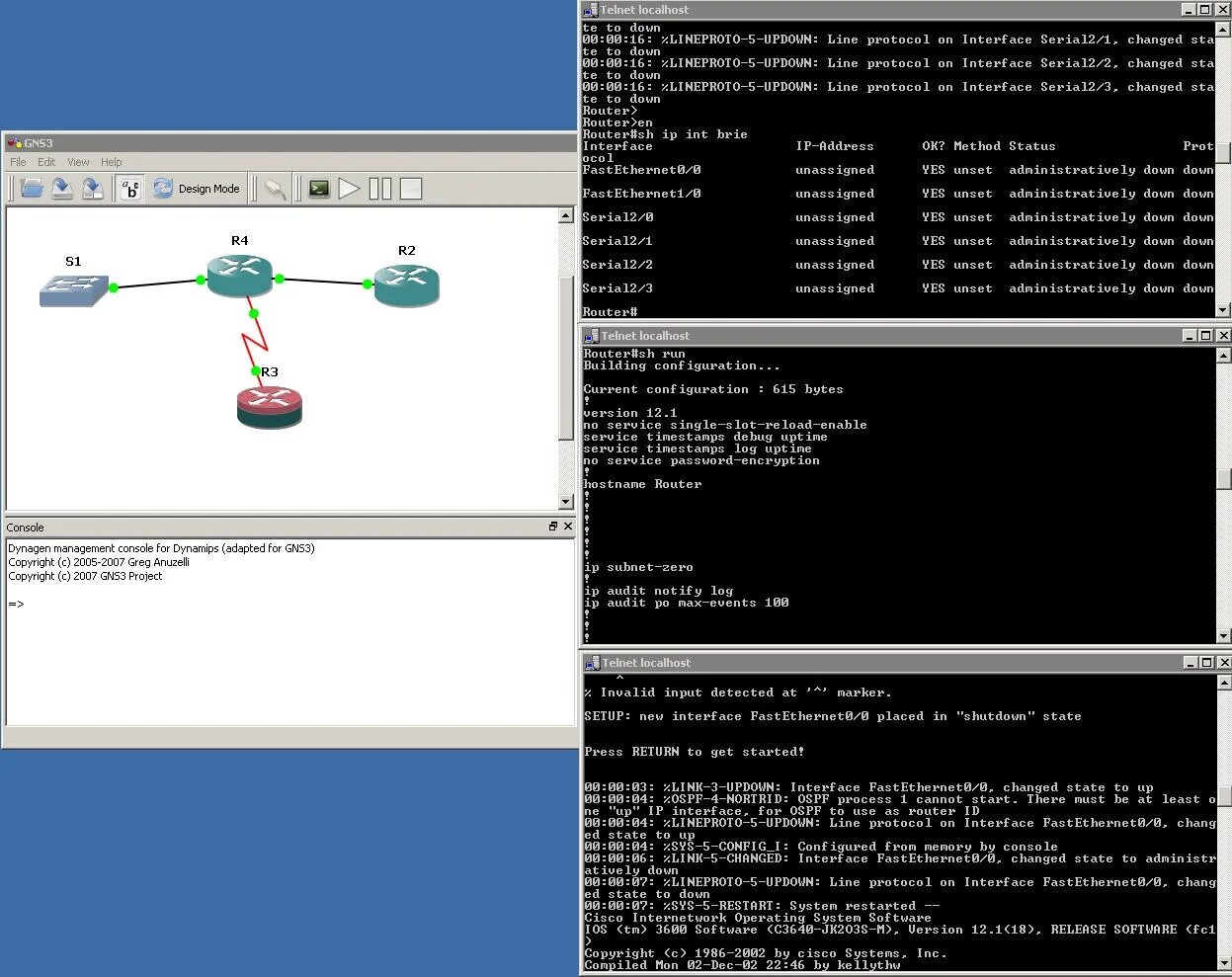Click the green status dot beside S1

(114, 287)
